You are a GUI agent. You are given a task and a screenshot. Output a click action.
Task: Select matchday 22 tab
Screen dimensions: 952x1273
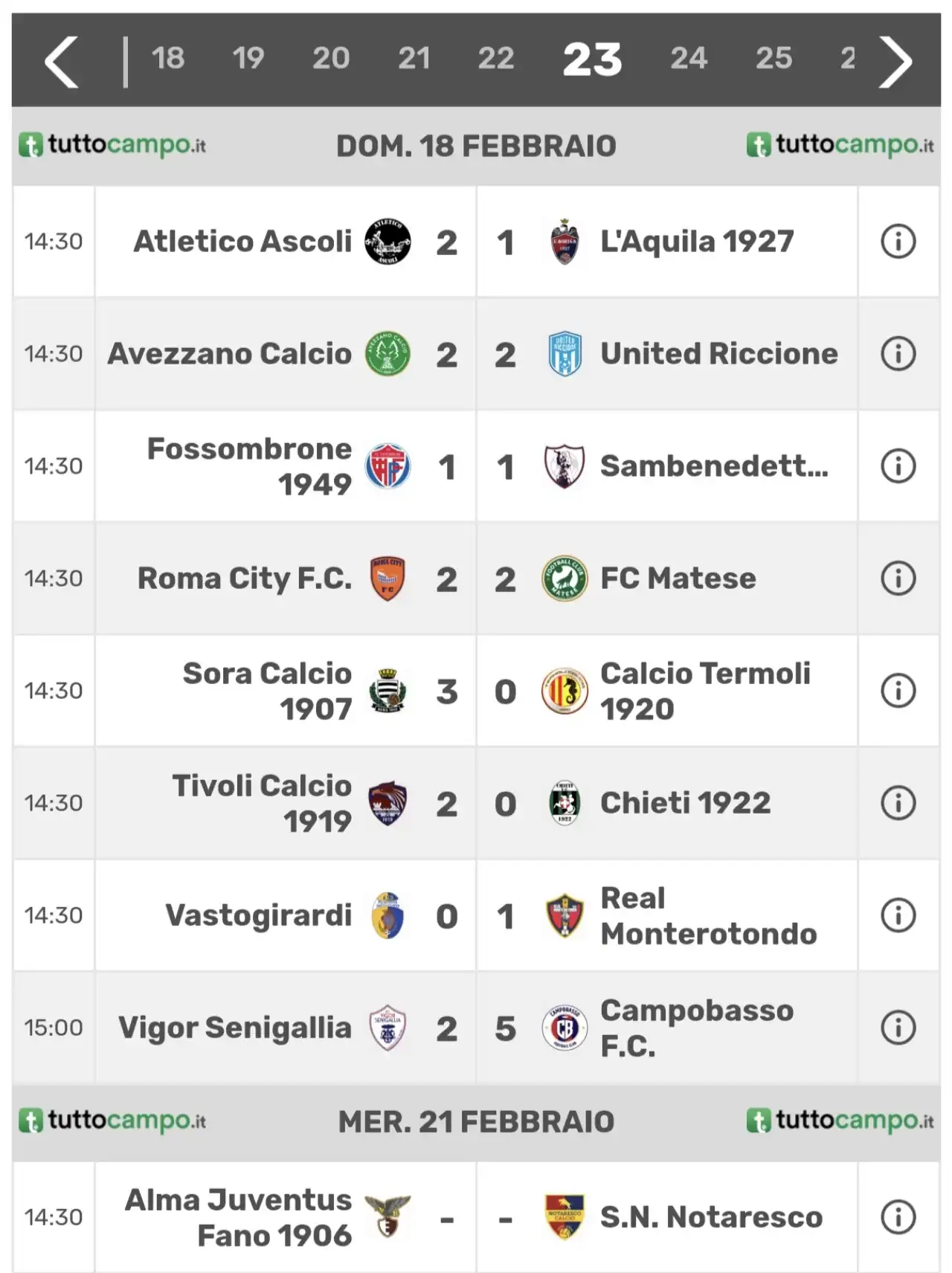pyautogui.click(x=496, y=58)
